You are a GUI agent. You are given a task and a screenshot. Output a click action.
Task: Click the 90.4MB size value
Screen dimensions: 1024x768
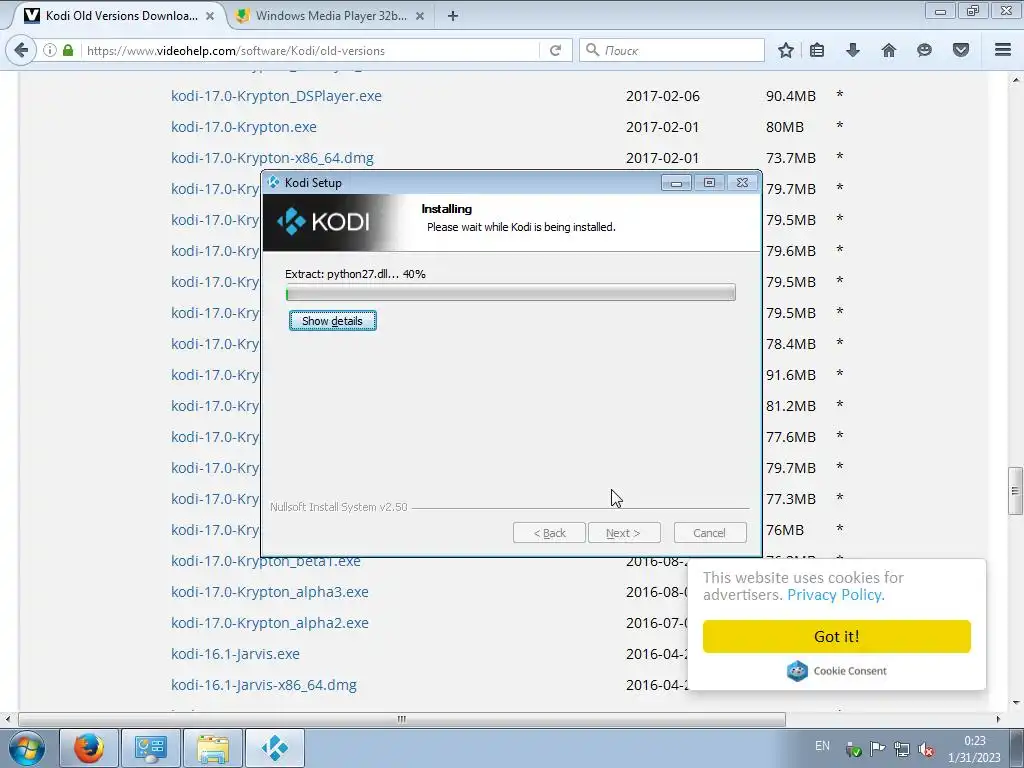(791, 96)
